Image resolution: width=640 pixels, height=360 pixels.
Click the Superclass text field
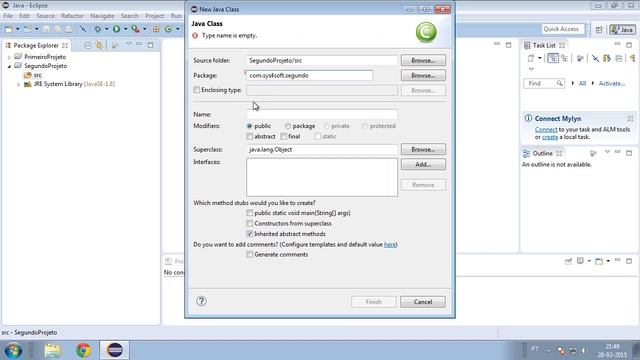click(x=322, y=150)
